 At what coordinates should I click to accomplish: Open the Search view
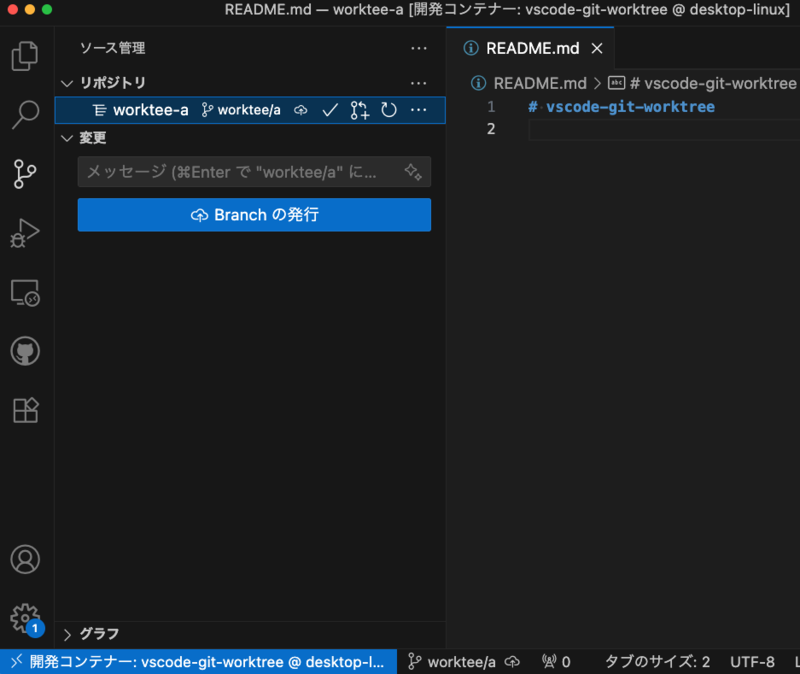(25, 115)
